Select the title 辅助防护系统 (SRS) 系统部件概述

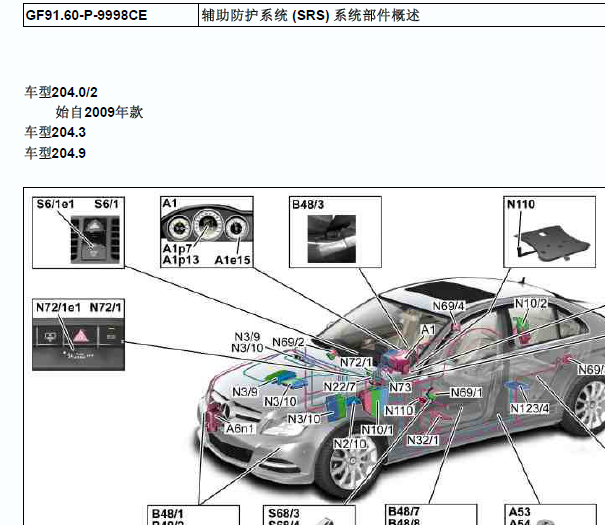pyautogui.click(x=311, y=15)
